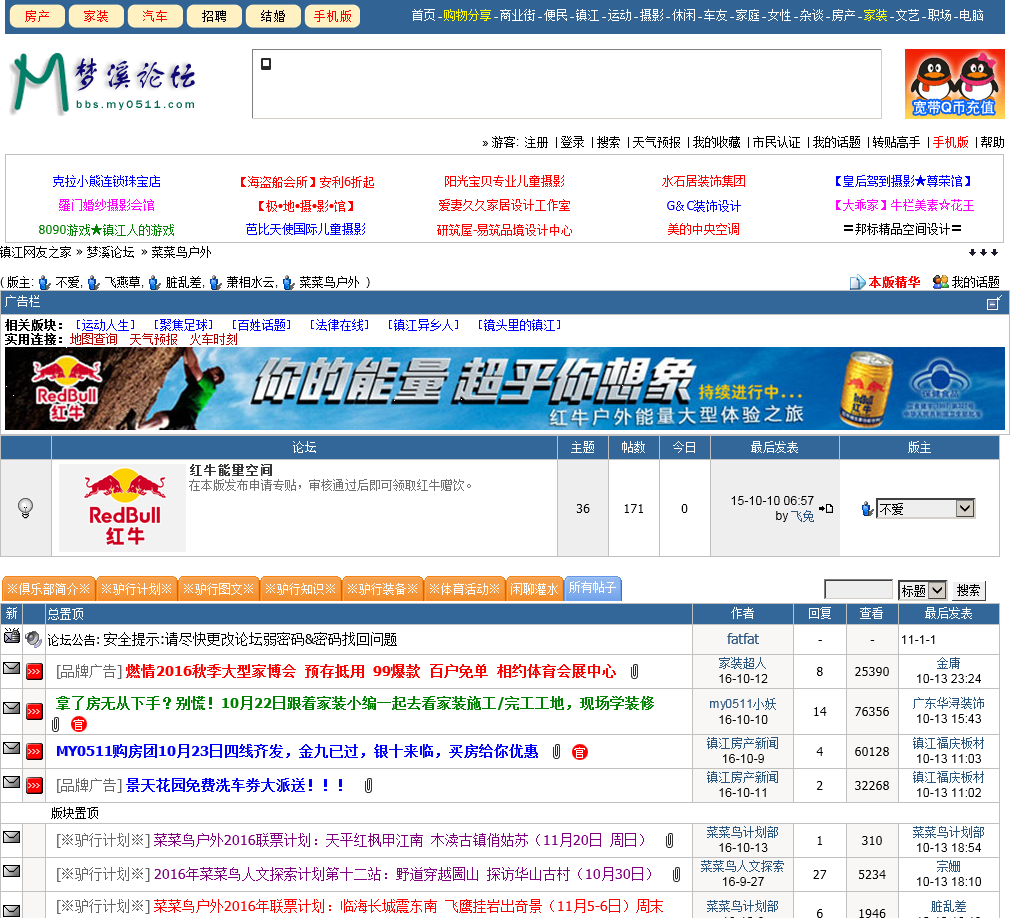Click the 搜索 button

(968, 590)
